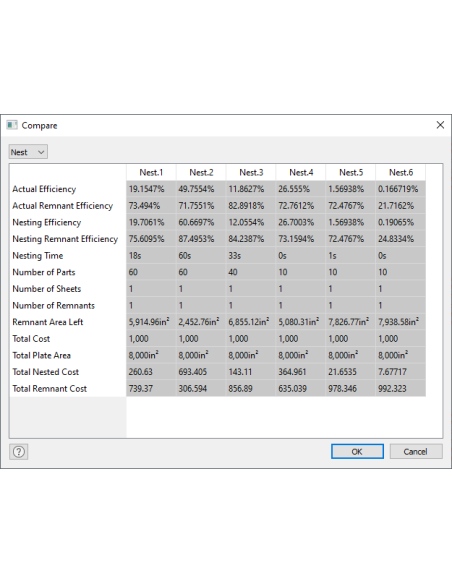Select the 978.346 Total Remnant Cost cell

pyautogui.click(x=351, y=388)
